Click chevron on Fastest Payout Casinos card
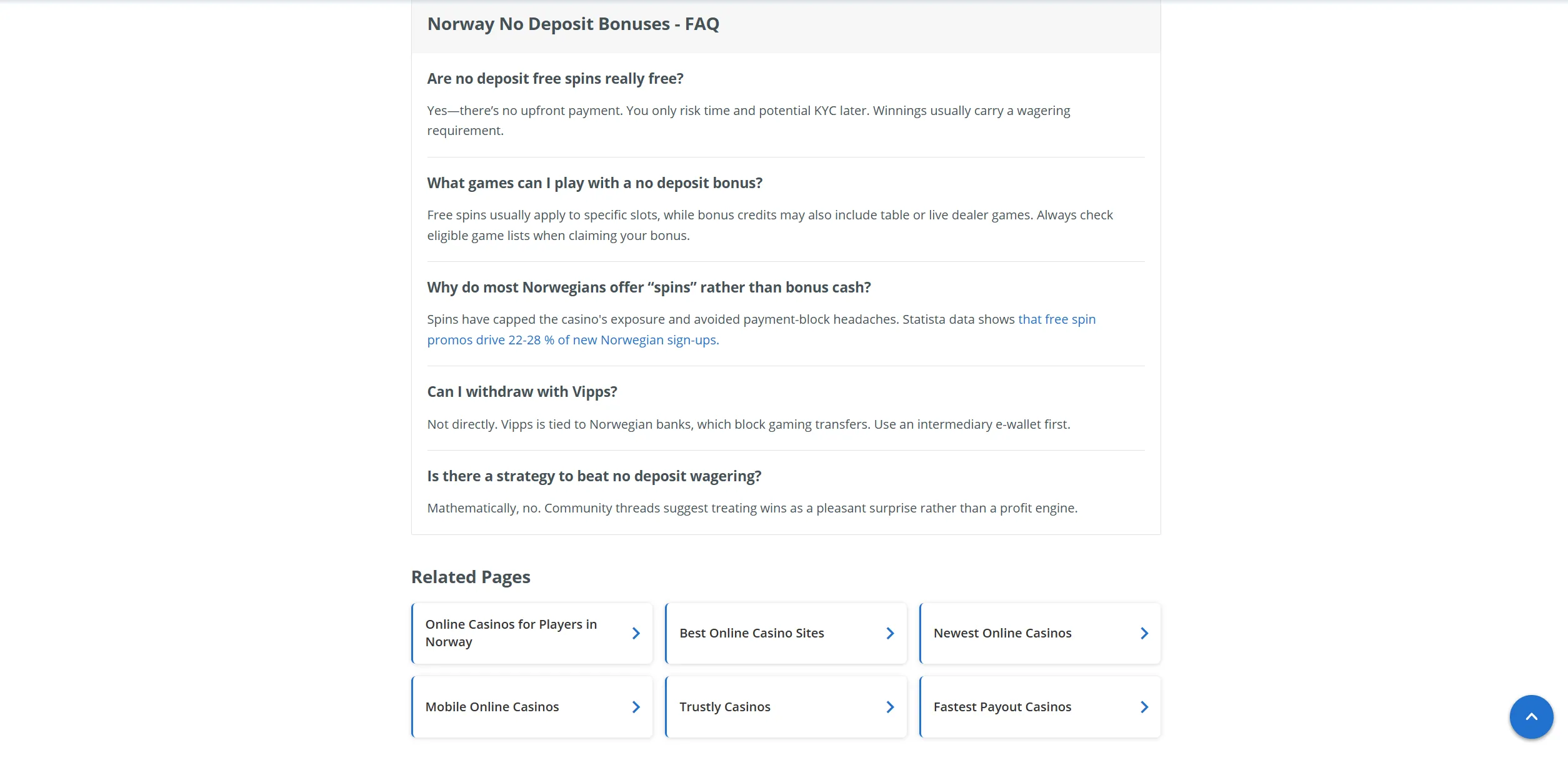This screenshot has width=1568, height=770. click(1144, 707)
